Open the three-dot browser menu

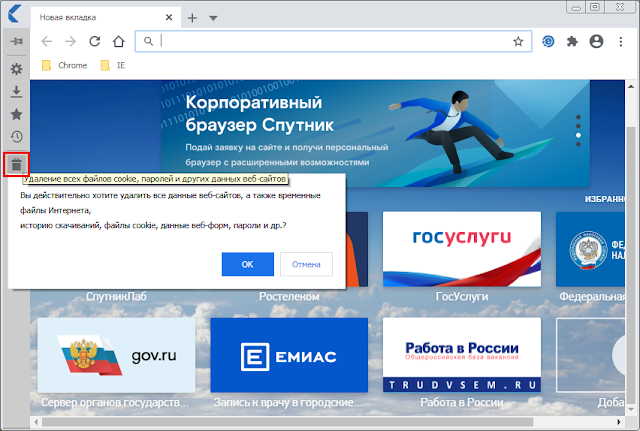click(x=621, y=41)
